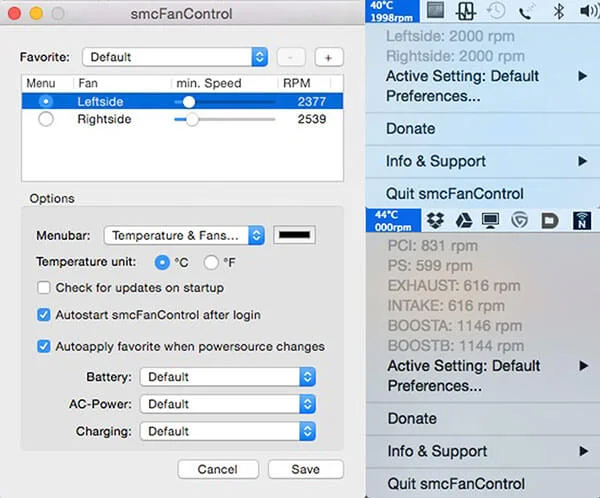The image size is (600, 498).
Task: Open the Bluetooth menu bar icon
Action: click(559, 11)
